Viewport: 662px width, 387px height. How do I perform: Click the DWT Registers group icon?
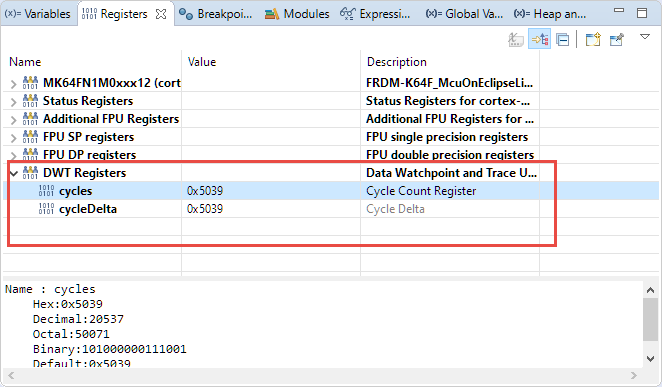point(30,173)
